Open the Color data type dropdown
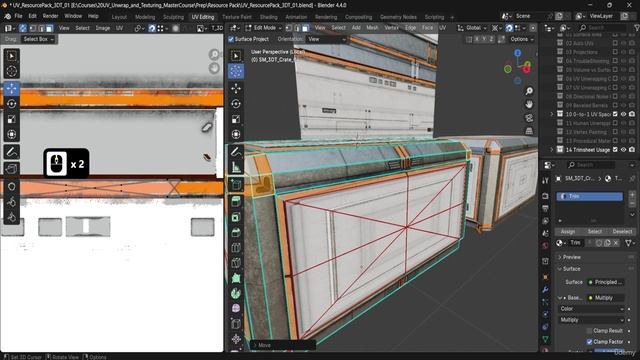The width and height of the screenshot is (640, 360). [591, 309]
